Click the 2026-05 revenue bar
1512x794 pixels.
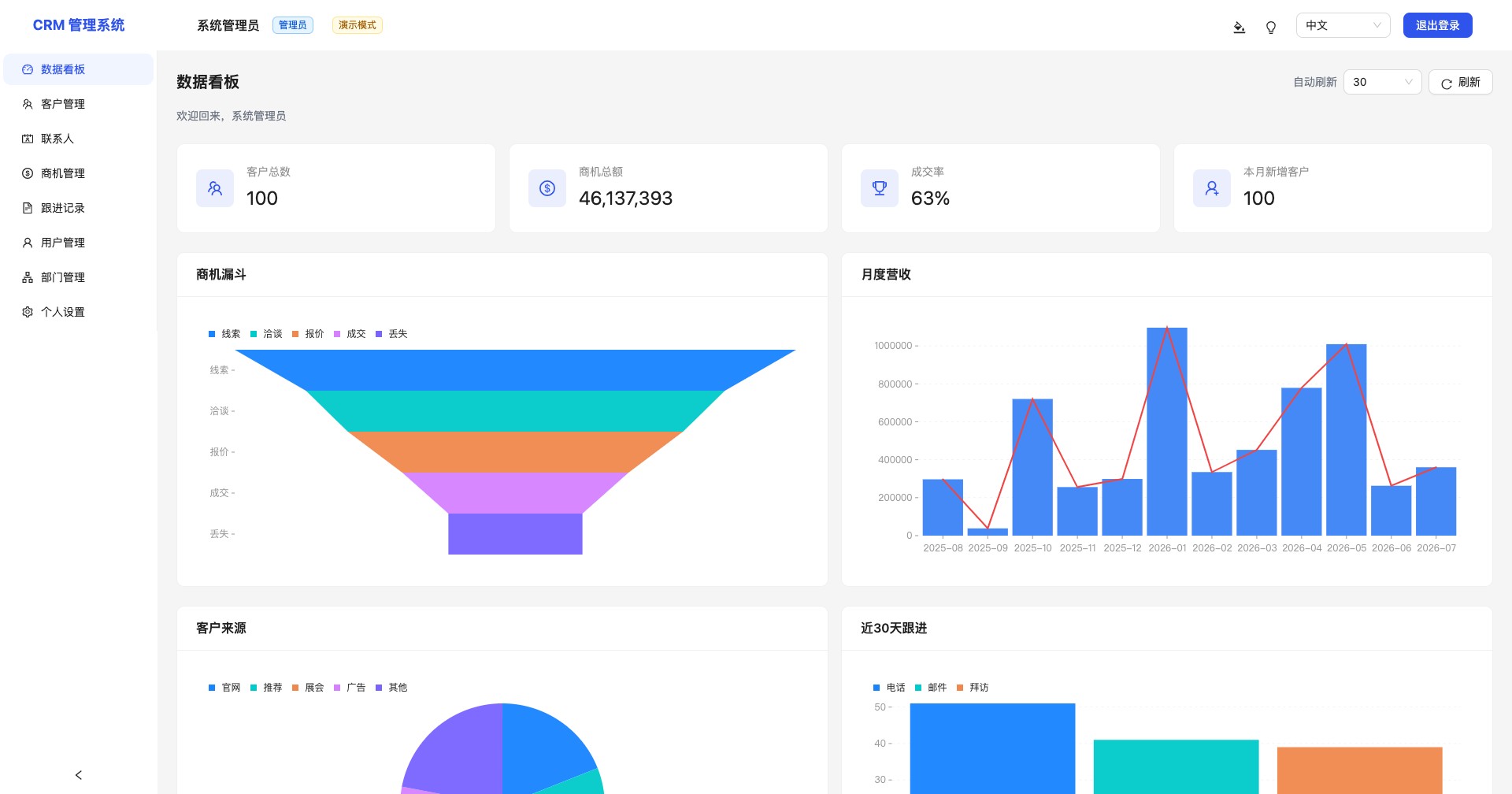1347,440
